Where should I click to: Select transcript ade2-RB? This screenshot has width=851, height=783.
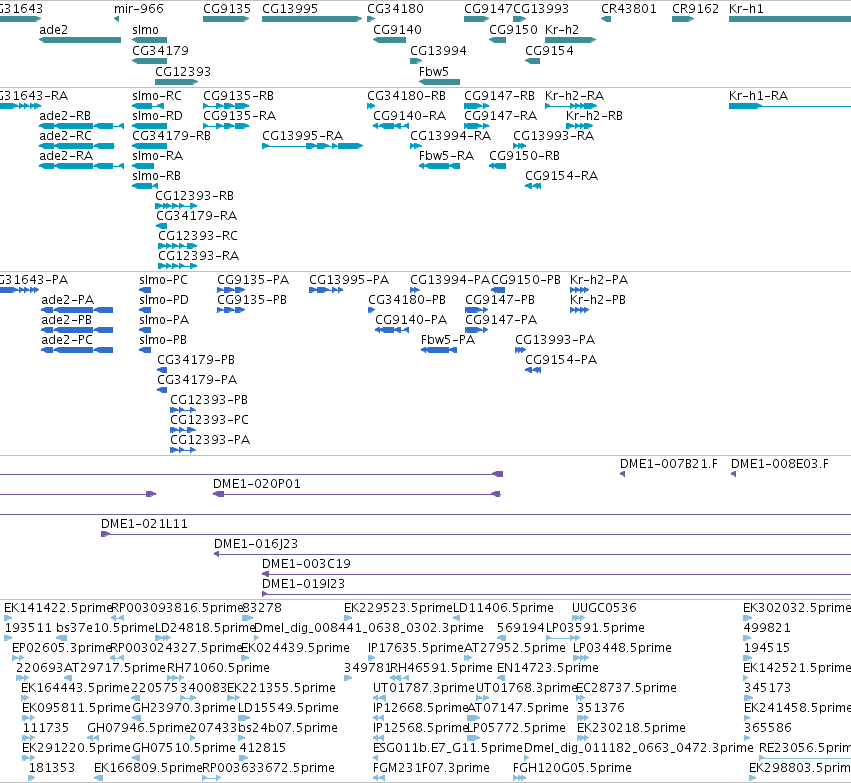tap(65, 116)
